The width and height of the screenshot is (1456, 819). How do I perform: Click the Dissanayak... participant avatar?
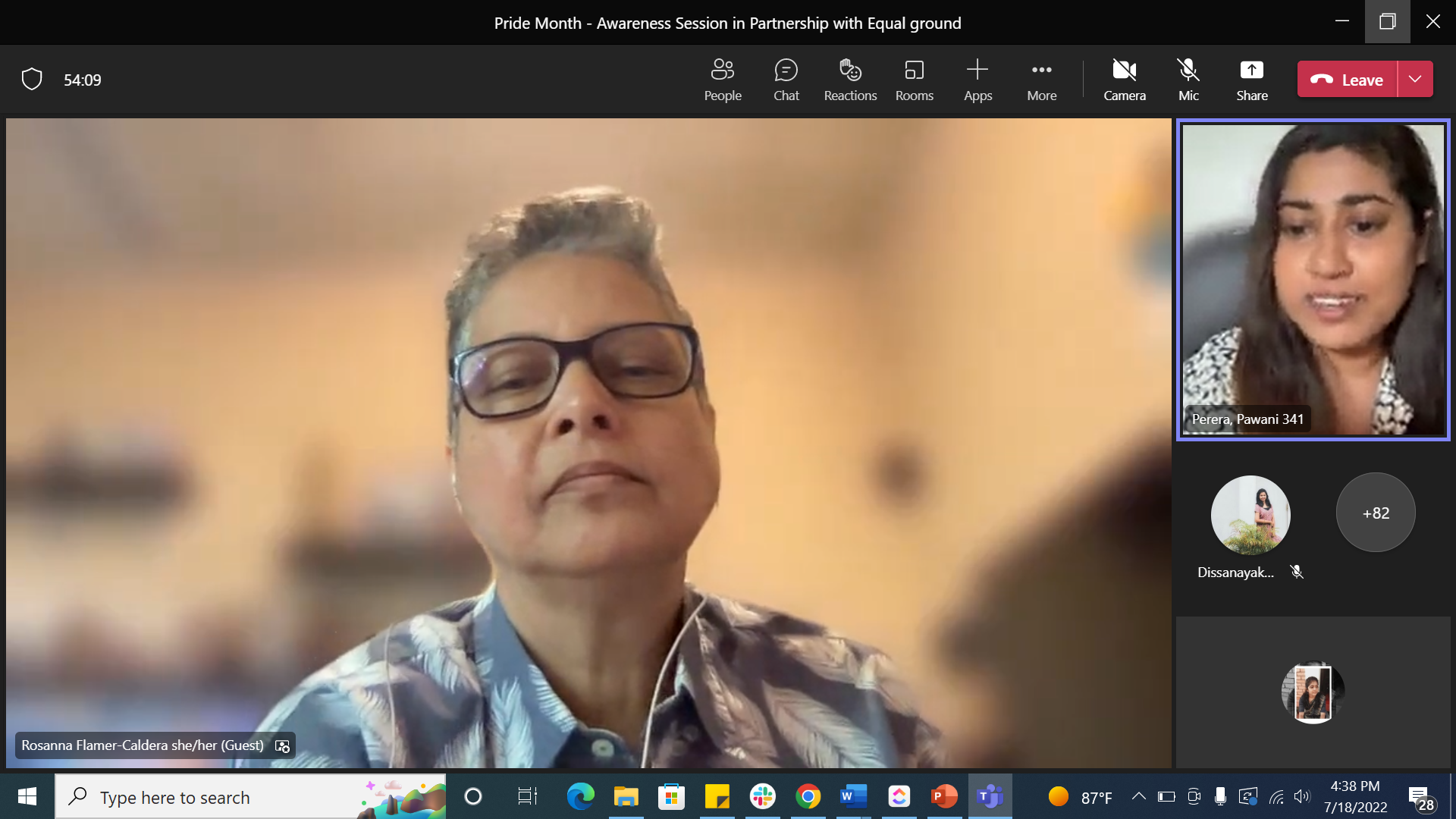pyautogui.click(x=1250, y=514)
